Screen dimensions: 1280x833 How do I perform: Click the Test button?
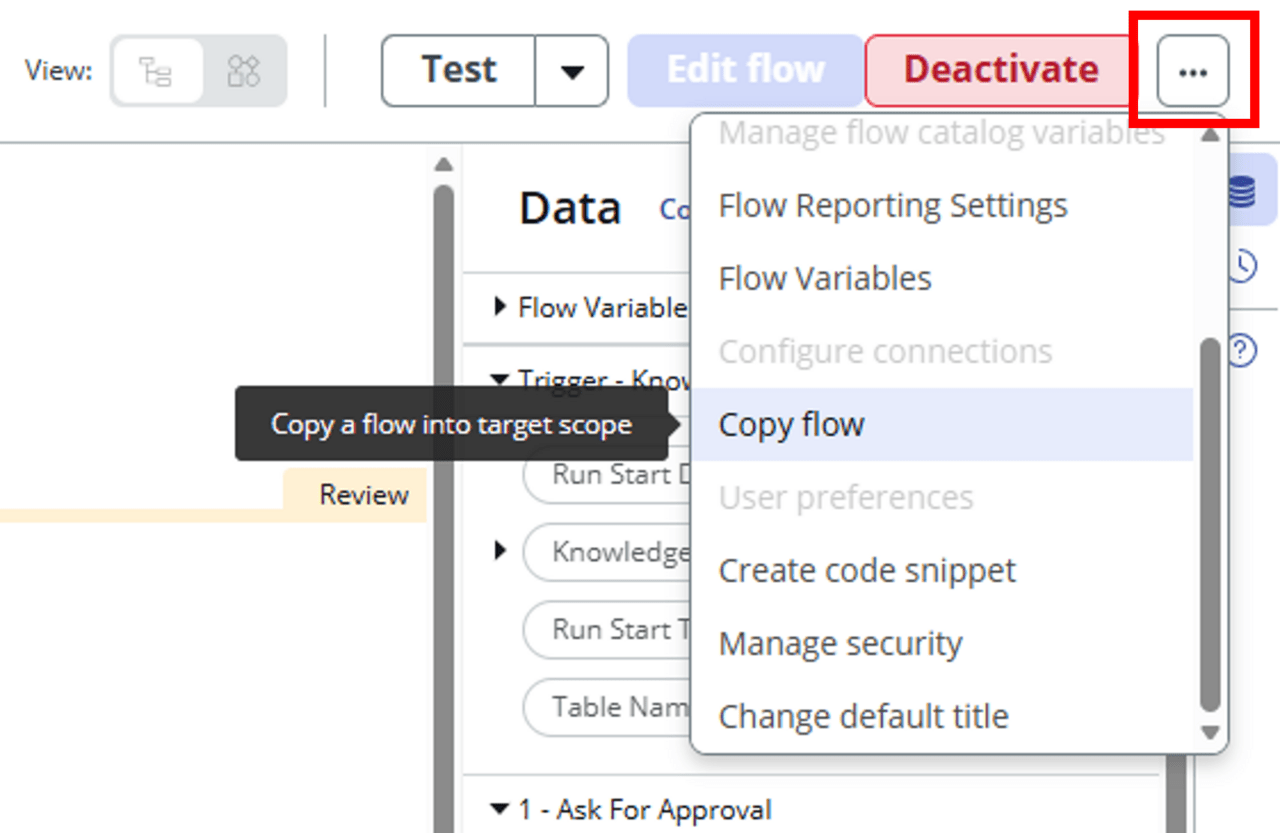(x=459, y=71)
